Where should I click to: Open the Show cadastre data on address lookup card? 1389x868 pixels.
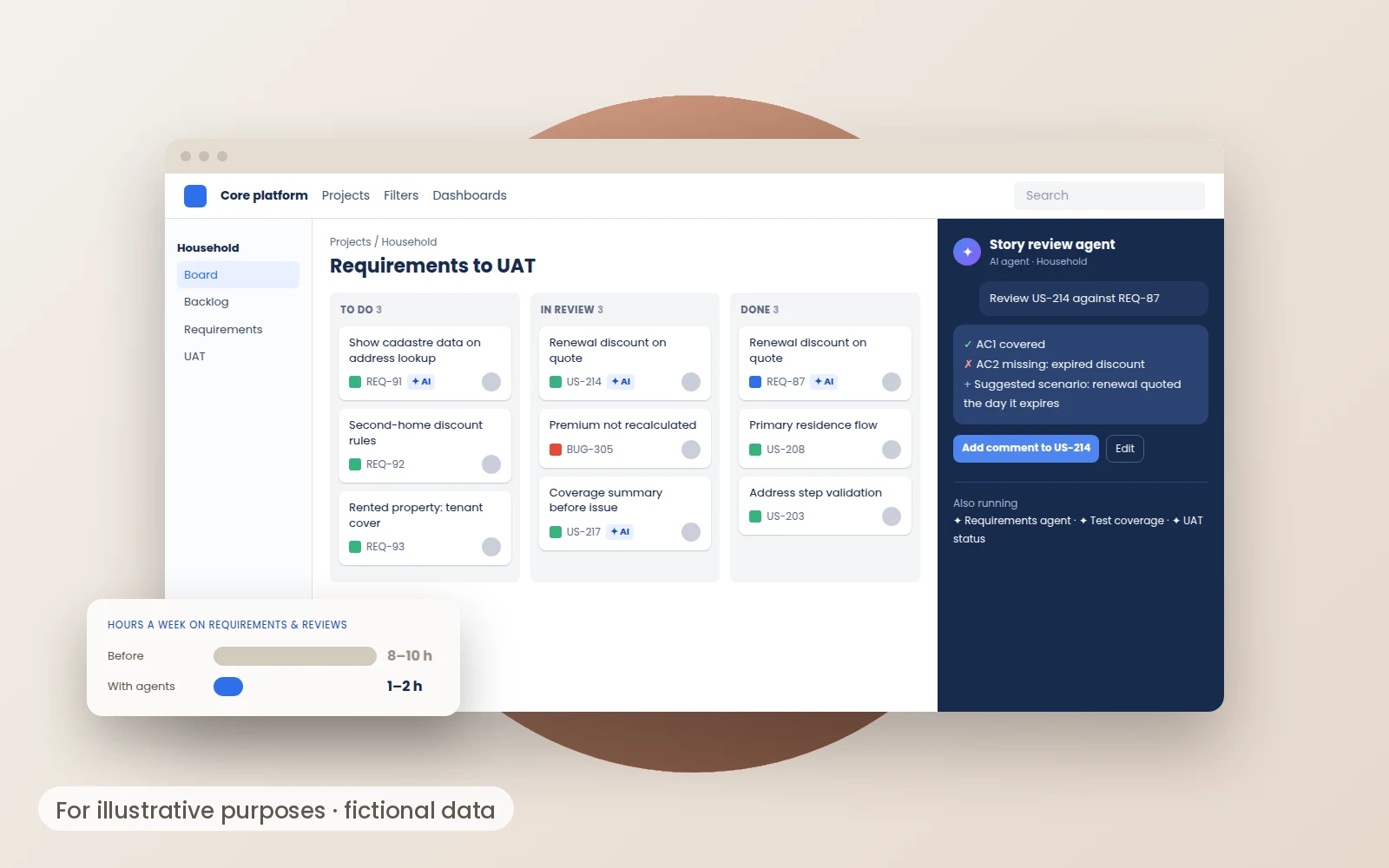(425, 364)
